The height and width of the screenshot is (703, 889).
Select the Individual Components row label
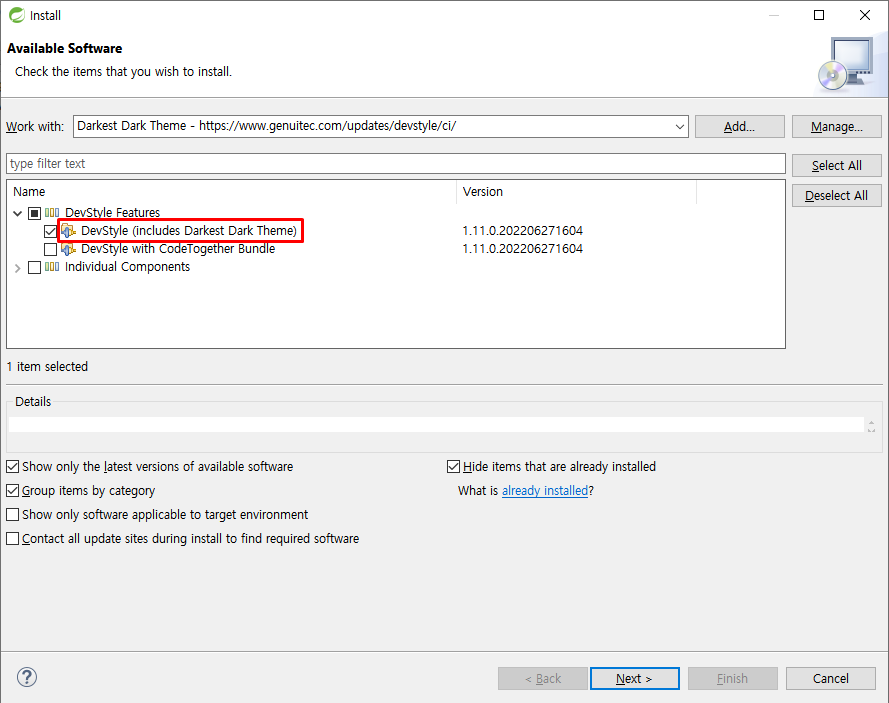(127, 266)
